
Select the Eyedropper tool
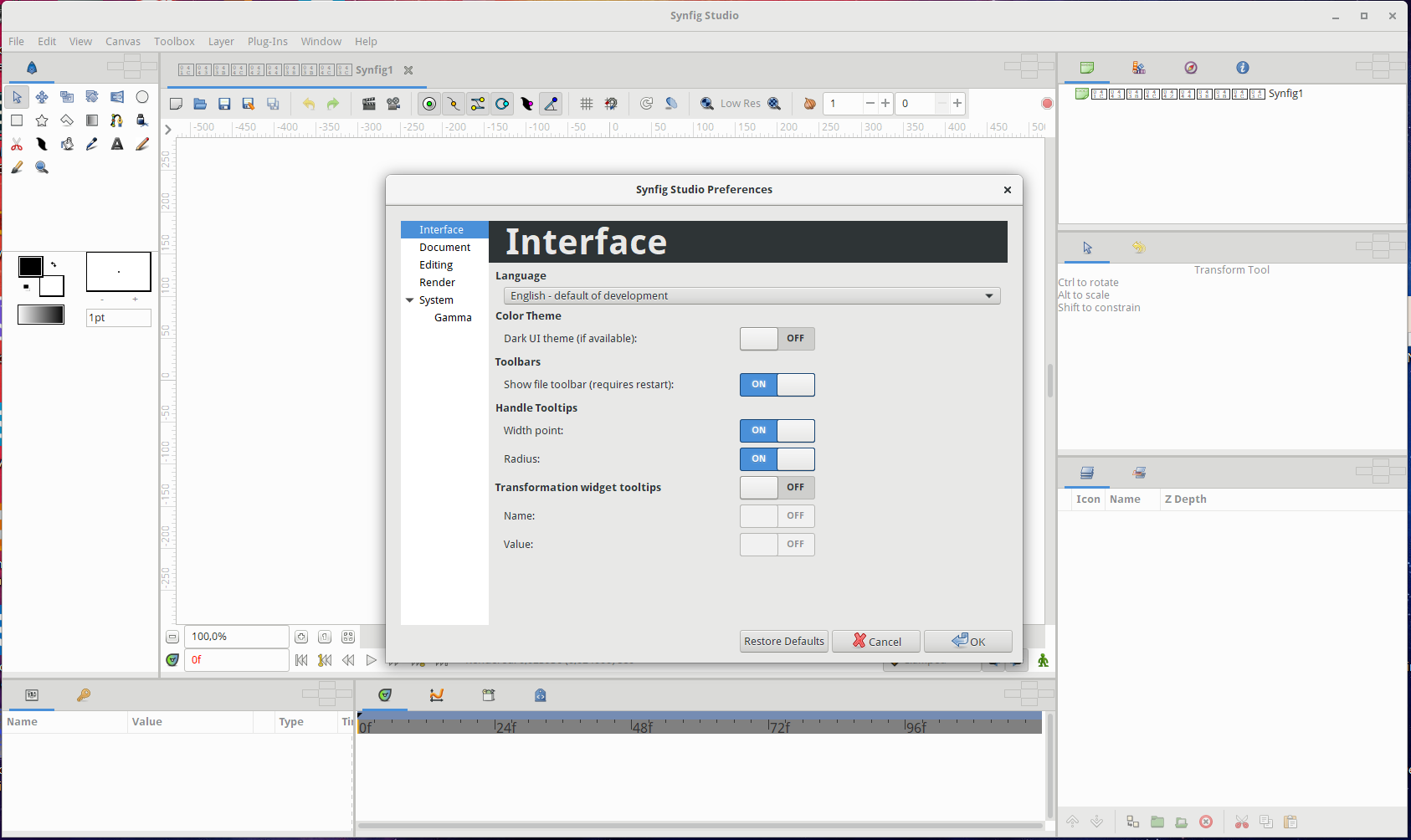[x=92, y=144]
